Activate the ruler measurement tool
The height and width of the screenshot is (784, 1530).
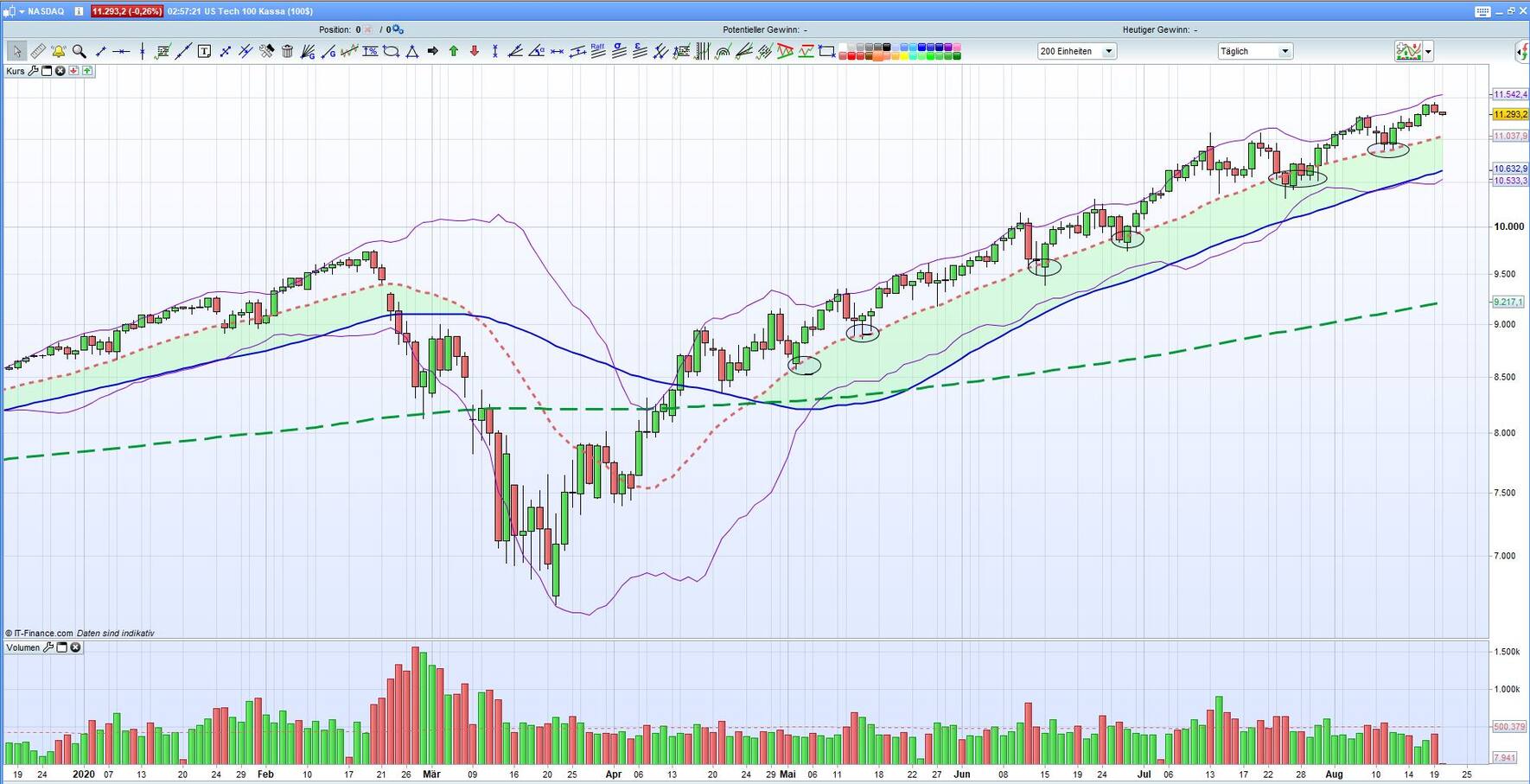coord(38,51)
